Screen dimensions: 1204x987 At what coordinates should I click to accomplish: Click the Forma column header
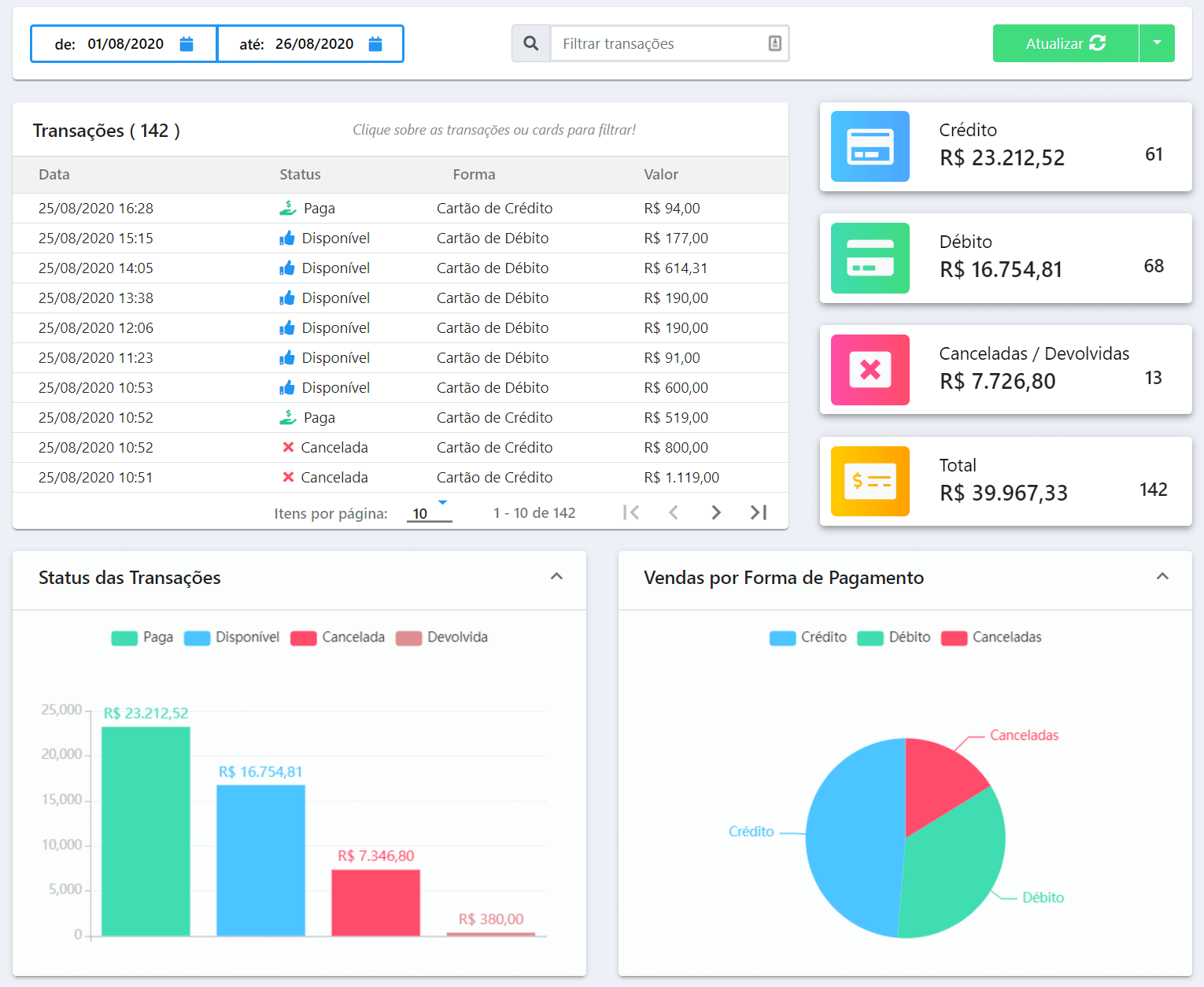(x=474, y=175)
